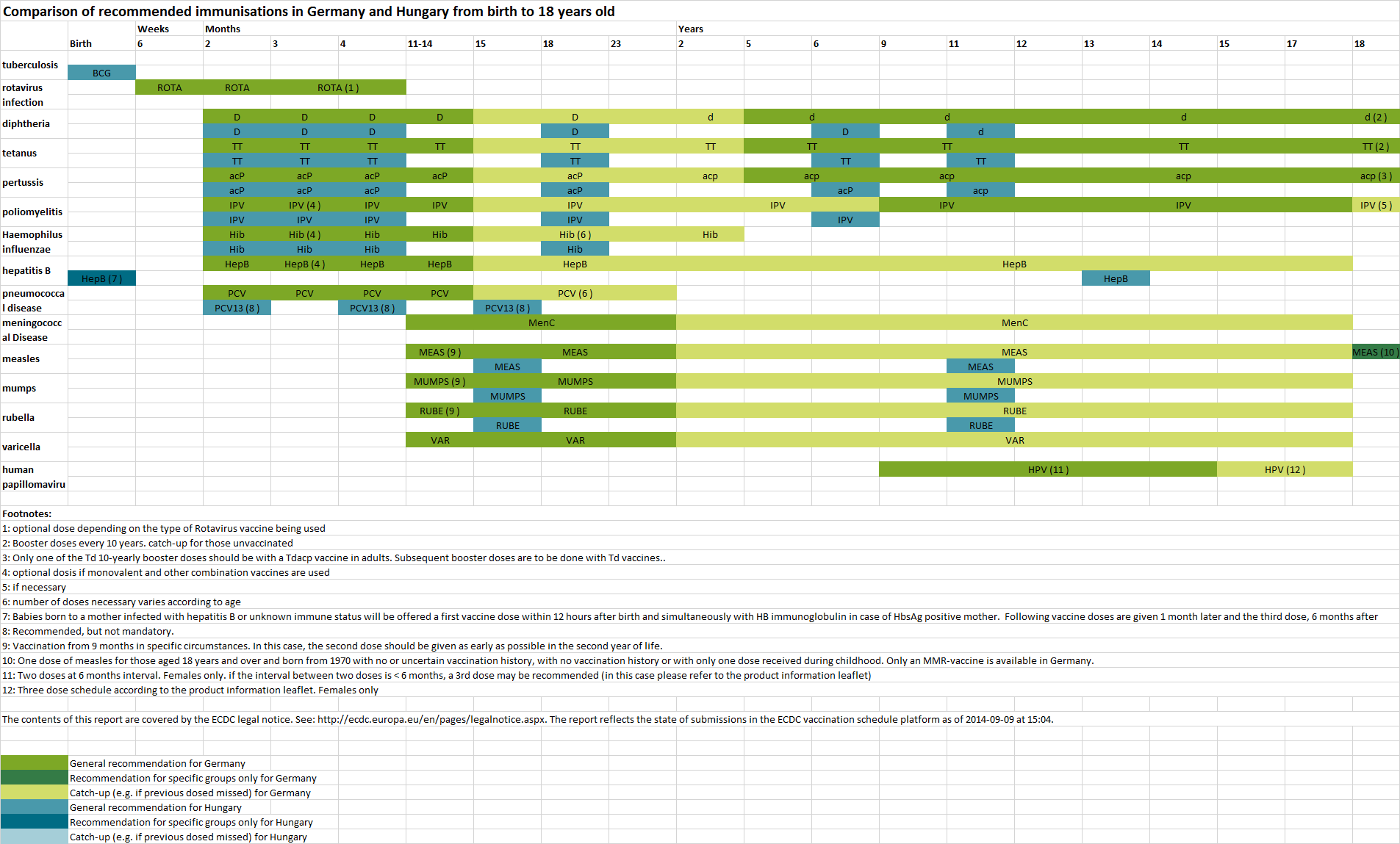This screenshot has width=1400, height=844.
Task: Click the 'General recommendation for Germany' legend text
Action: point(157,763)
